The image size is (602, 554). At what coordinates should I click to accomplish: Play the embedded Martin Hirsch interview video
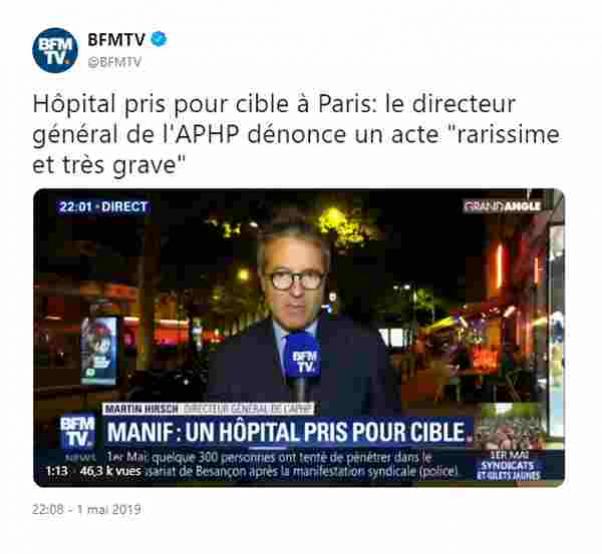tap(299, 337)
